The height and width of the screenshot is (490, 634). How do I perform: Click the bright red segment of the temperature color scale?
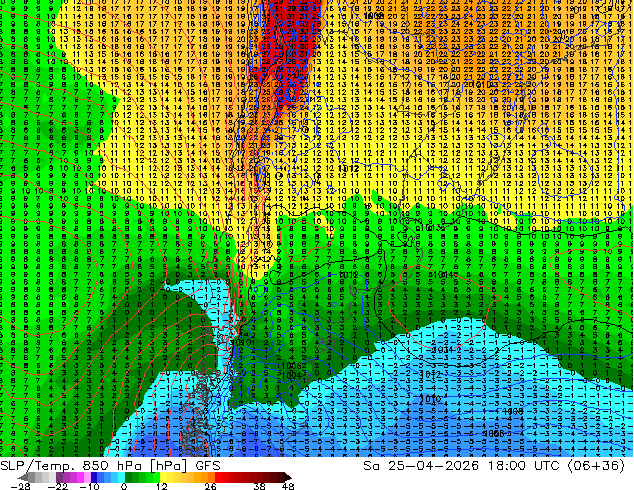coord(222,477)
